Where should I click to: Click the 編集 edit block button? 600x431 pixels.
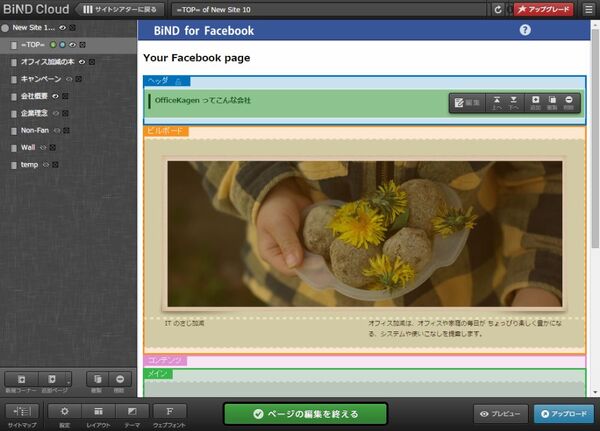(467, 103)
